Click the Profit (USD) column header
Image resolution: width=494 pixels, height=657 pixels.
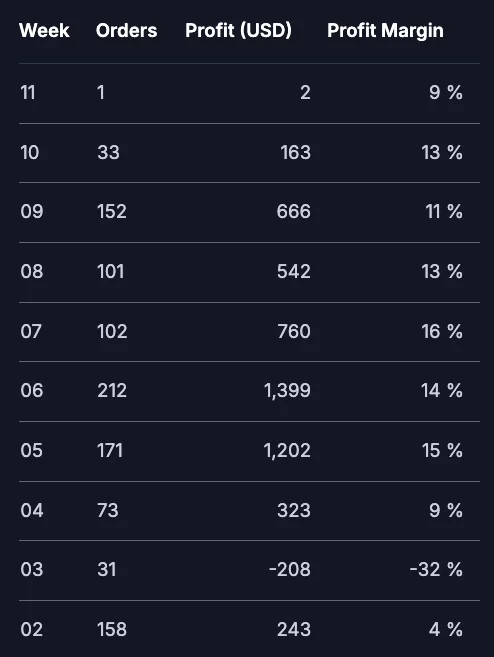coord(238,31)
